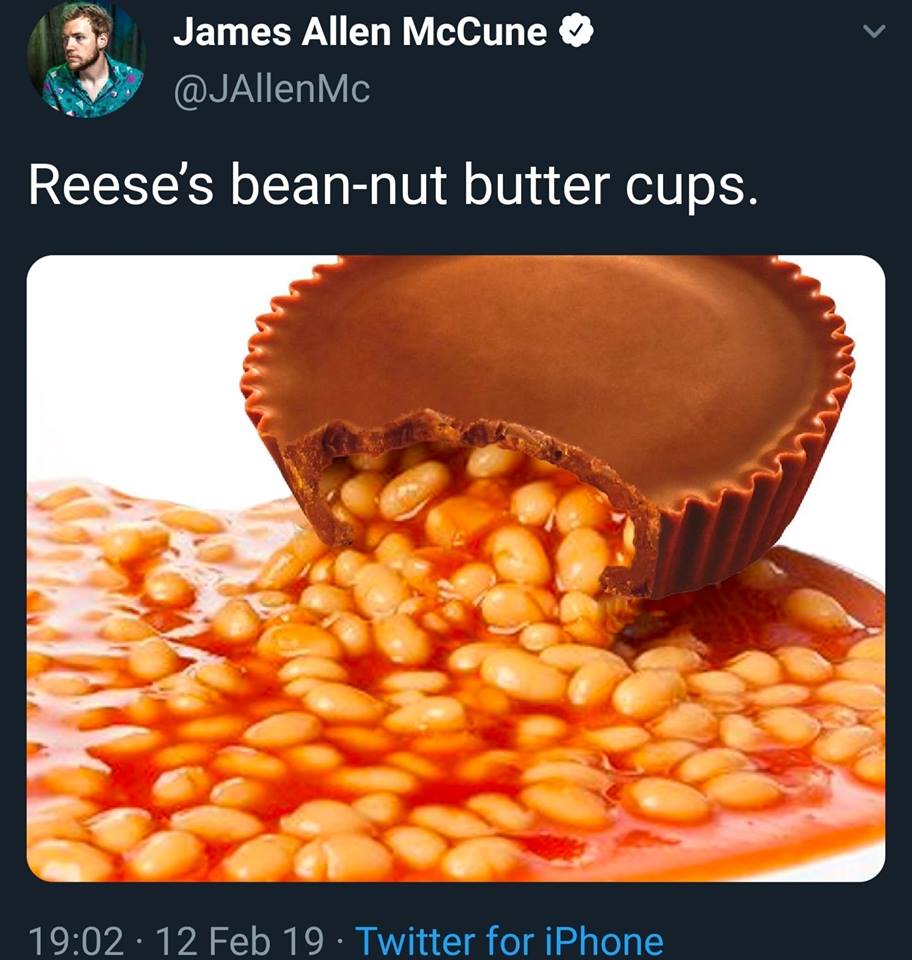
Task: Click the blue verified badge
Action: click(578, 34)
